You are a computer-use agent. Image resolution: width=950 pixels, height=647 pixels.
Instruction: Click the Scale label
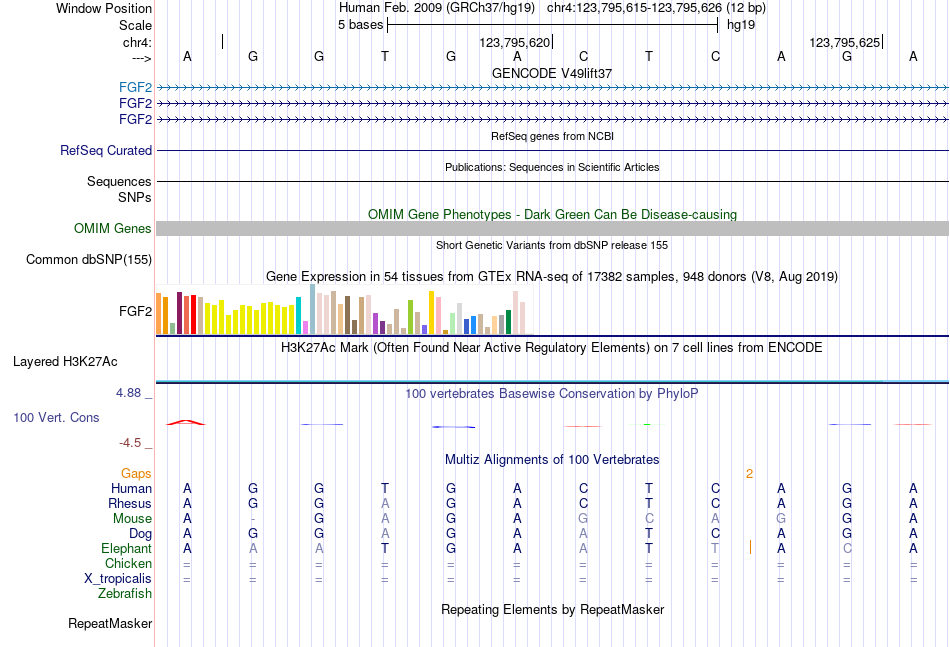tap(135, 25)
